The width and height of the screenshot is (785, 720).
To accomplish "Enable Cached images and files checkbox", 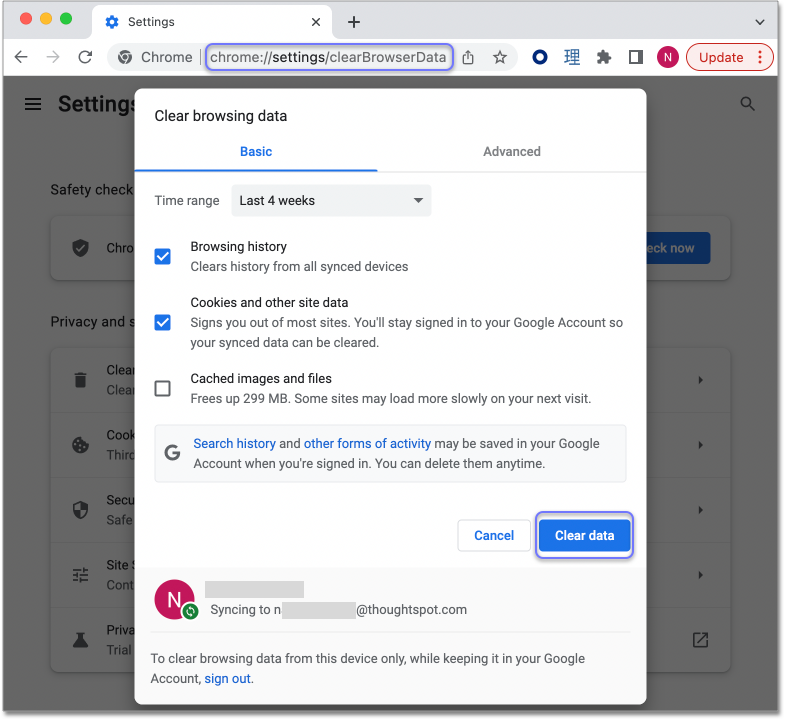I will click(x=162, y=389).
